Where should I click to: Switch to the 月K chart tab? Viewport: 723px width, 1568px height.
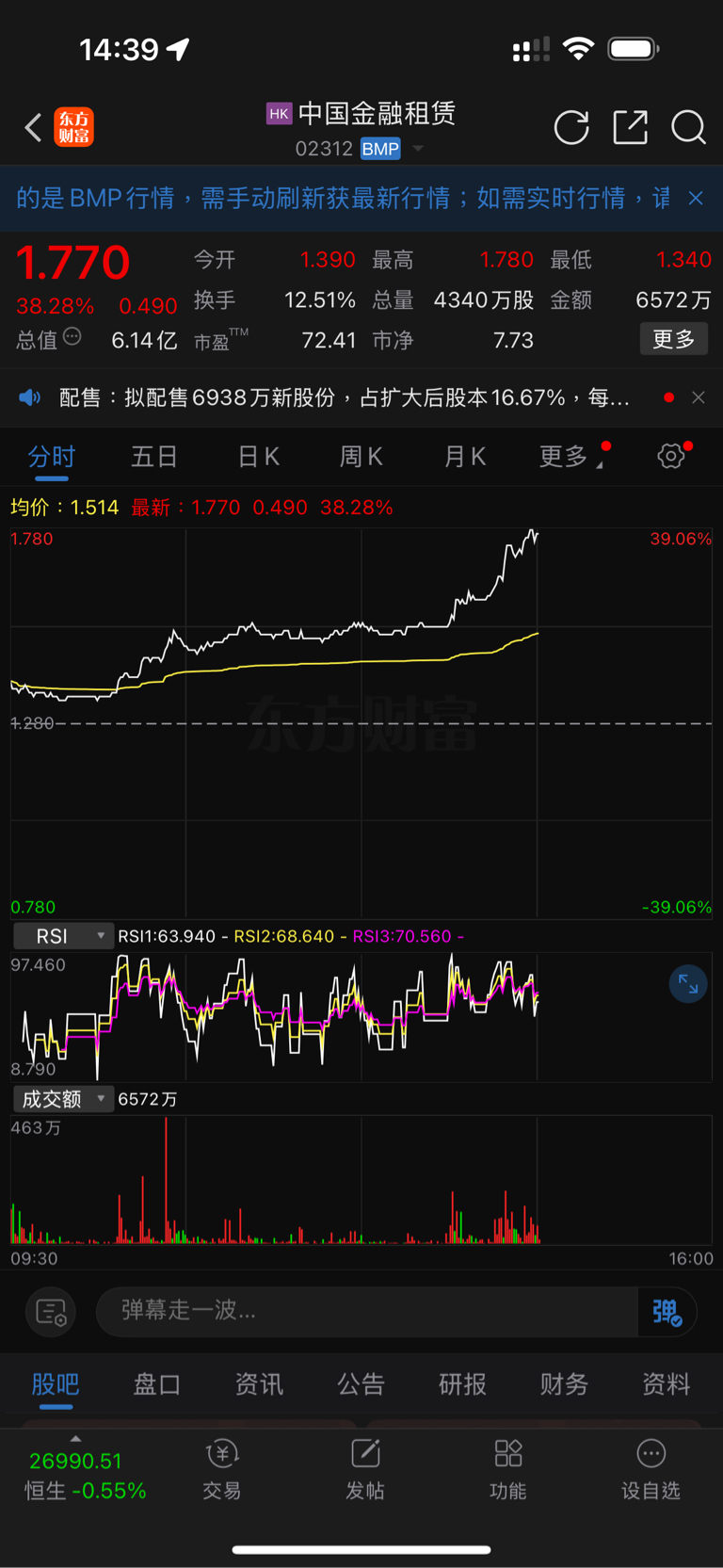point(465,457)
